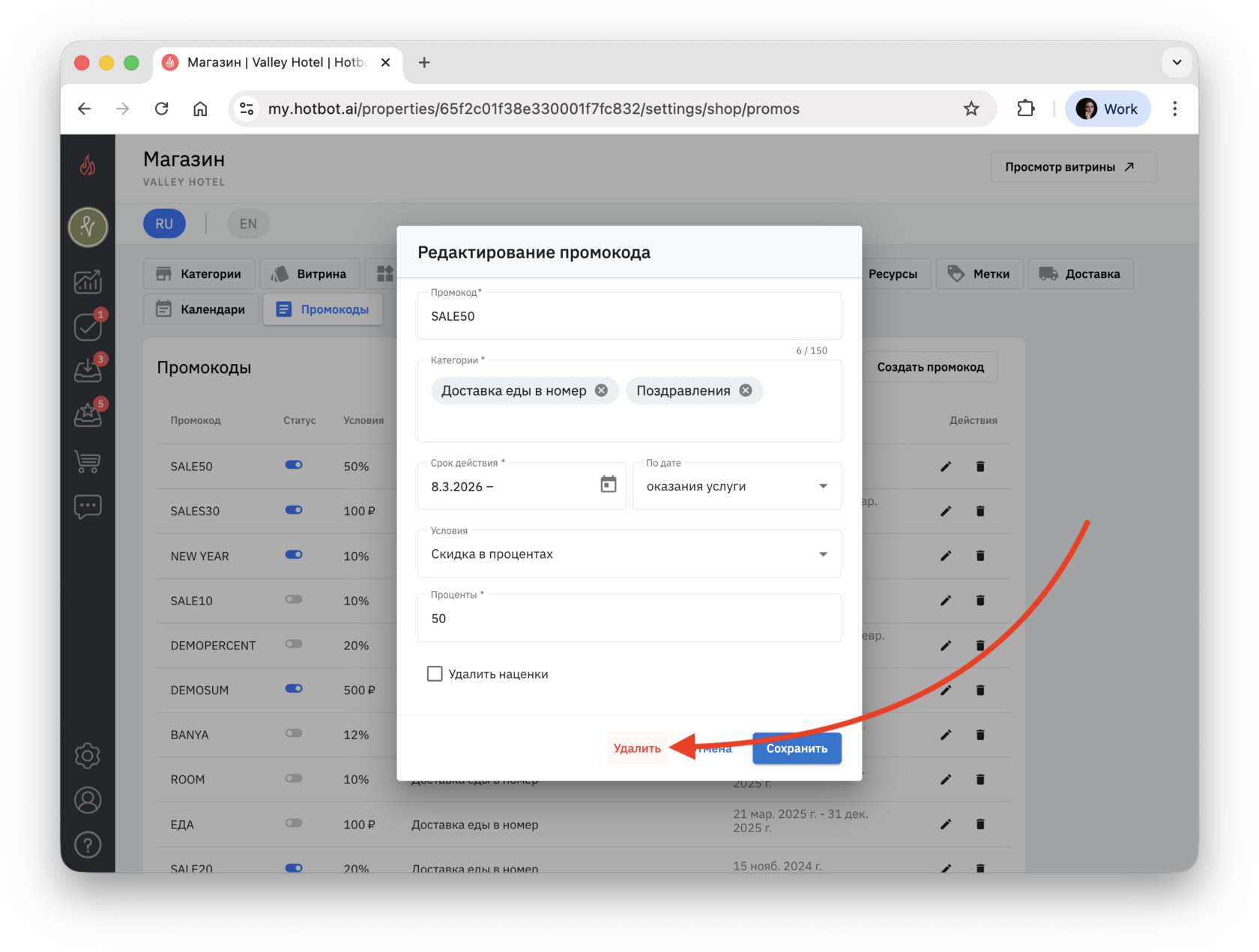Open settings gear in left sidebar

point(88,756)
